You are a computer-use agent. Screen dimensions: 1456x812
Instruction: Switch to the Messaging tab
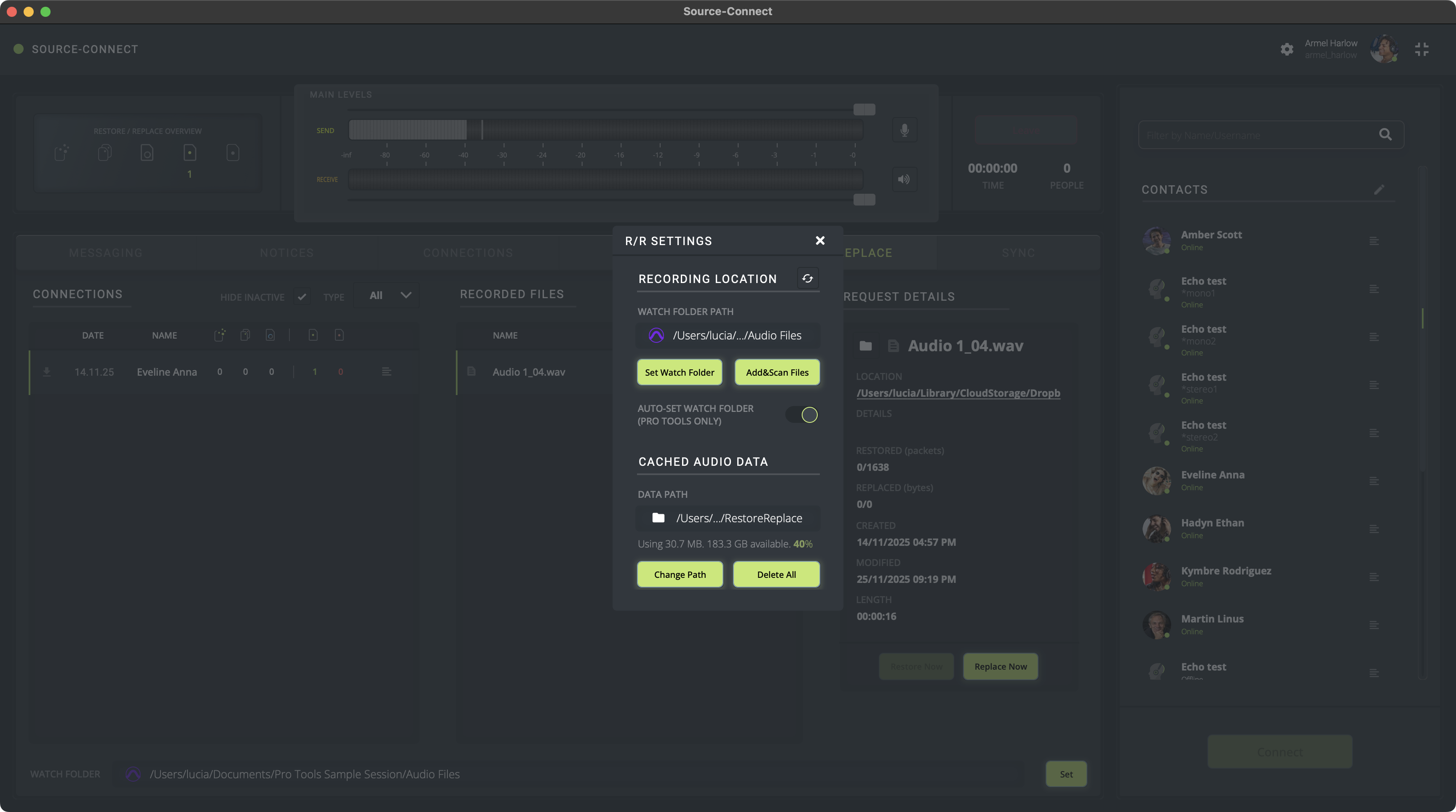point(106,253)
